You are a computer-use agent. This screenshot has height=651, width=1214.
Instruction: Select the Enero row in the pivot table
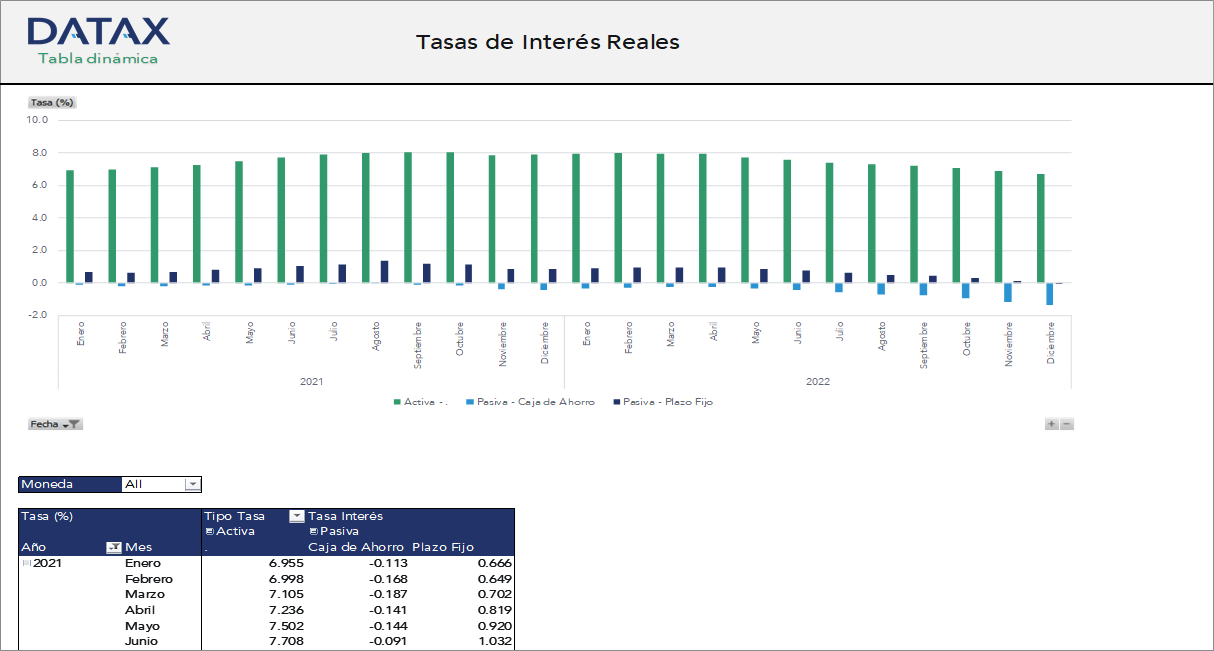(x=145, y=562)
